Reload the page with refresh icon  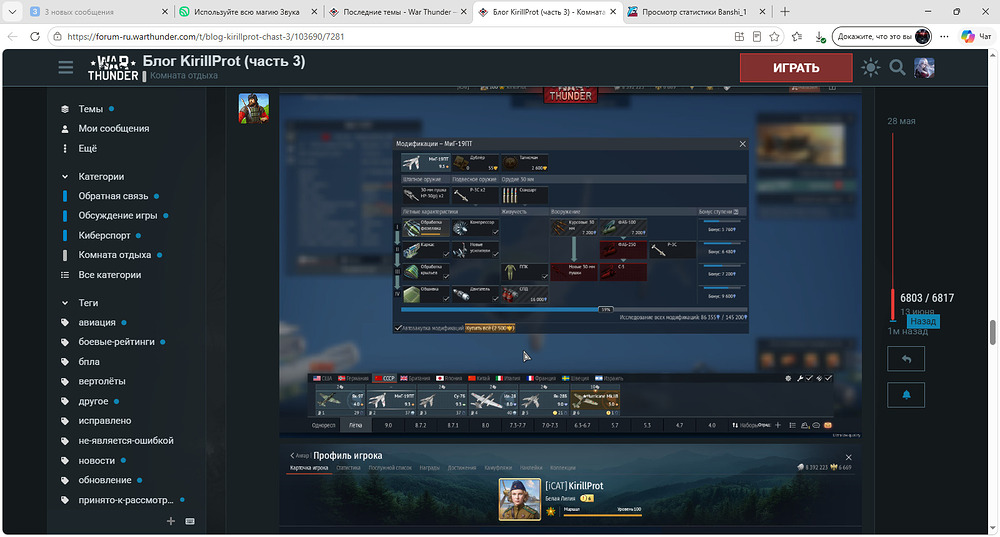pyautogui.click(x=34, y=36)
